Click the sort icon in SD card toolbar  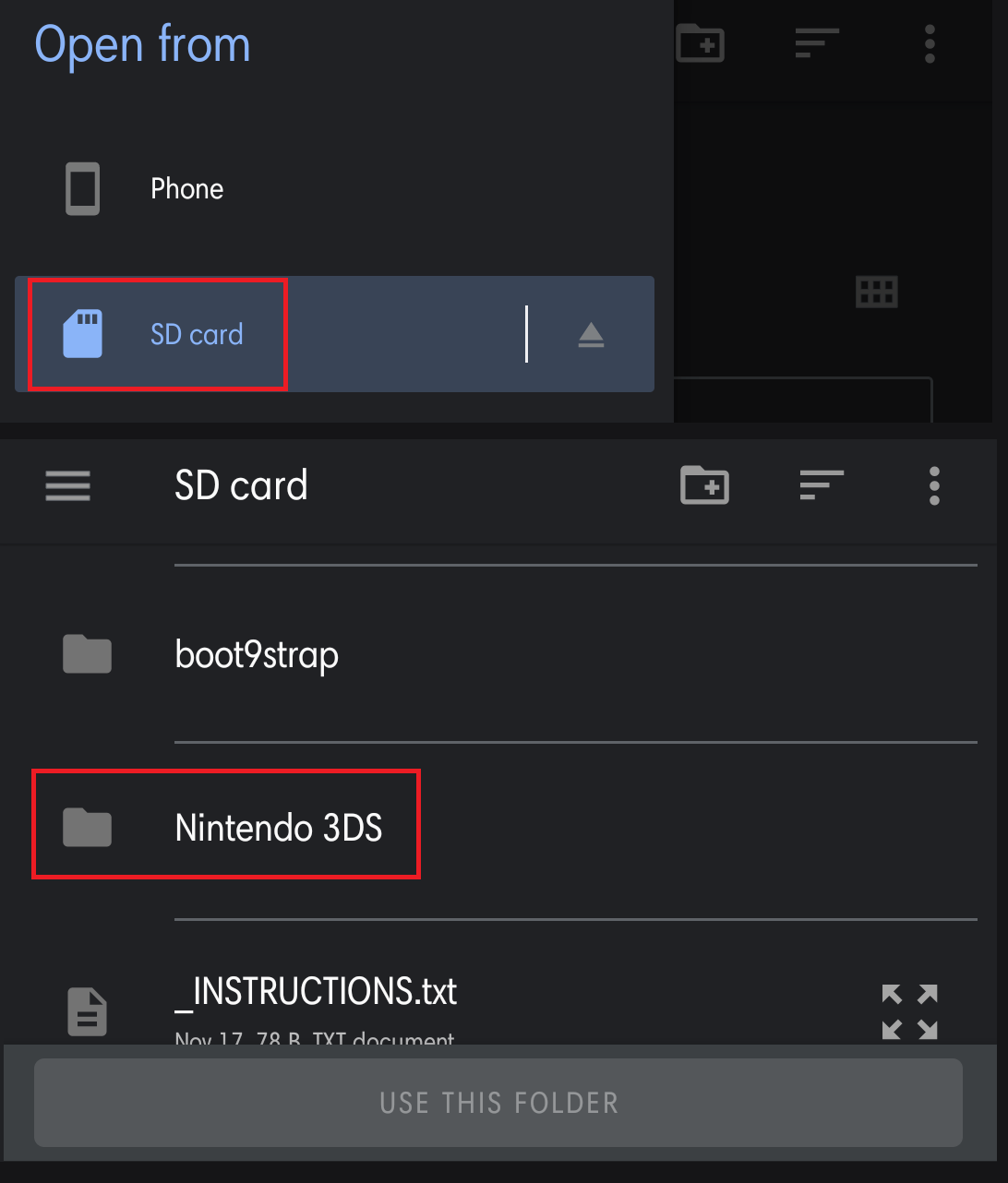point(822,485)
